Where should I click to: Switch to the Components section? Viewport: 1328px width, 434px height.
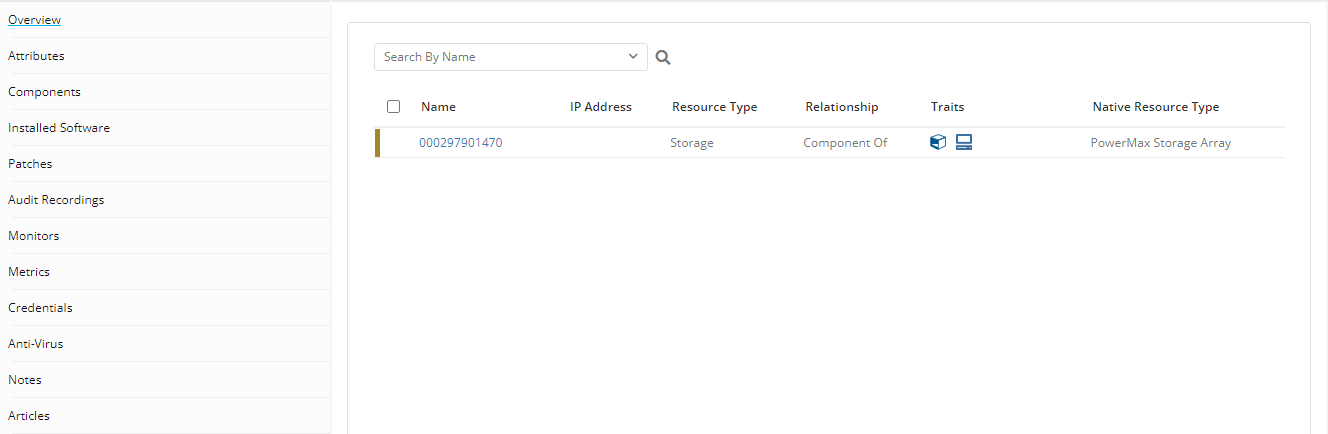(44, 92)
